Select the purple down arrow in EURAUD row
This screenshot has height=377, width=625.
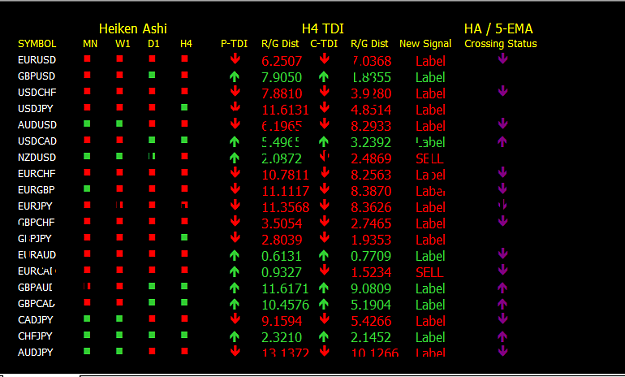503,254
